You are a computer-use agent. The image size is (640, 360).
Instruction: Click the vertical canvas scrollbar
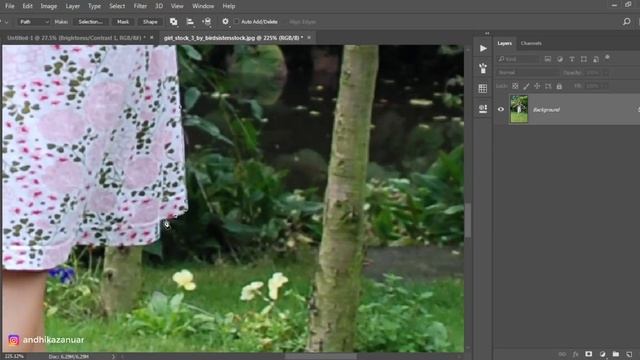click(468, 220)
